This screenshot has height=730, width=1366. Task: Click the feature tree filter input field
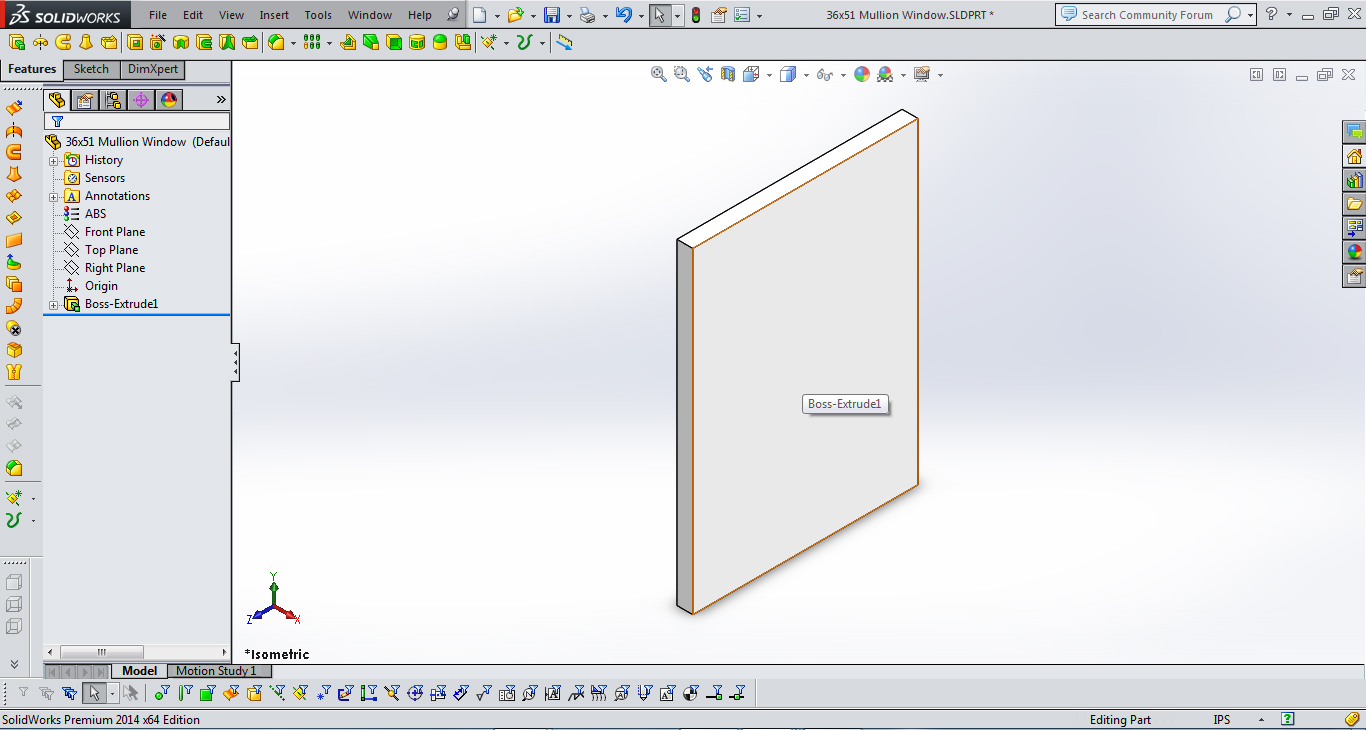pyautogui.click(x=137, y=121)
